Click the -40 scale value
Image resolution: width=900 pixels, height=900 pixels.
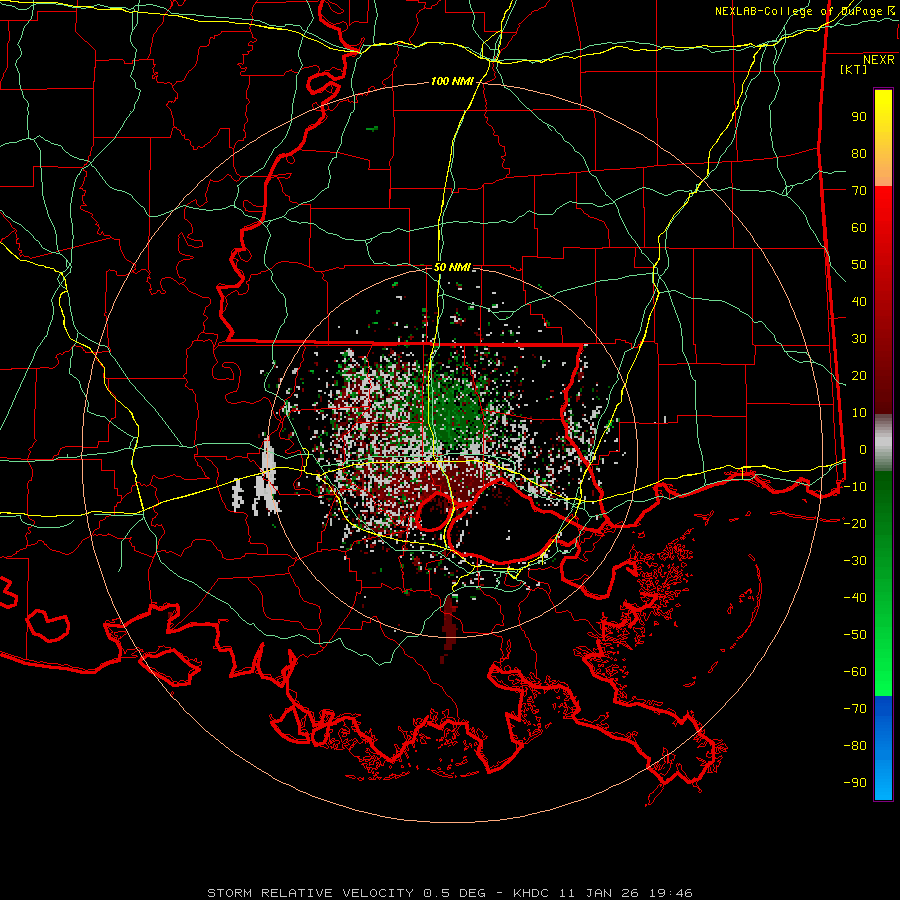pyautogui.click(x=855, y=598)
